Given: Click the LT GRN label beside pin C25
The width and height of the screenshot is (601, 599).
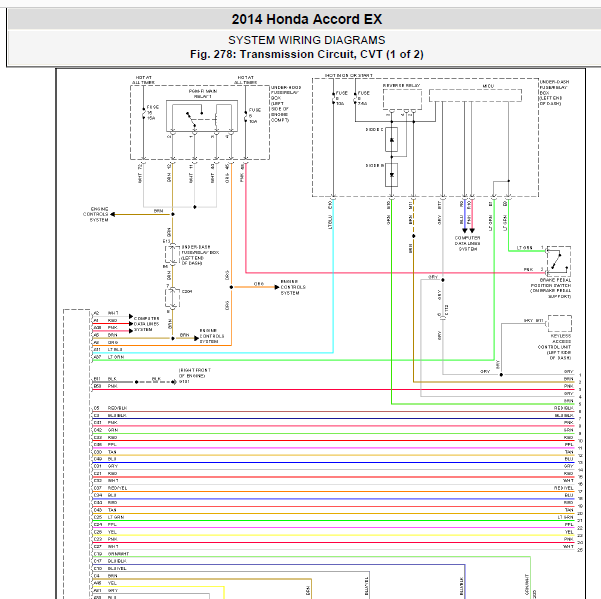Looking at the screenshot, I should pos(116,517).
